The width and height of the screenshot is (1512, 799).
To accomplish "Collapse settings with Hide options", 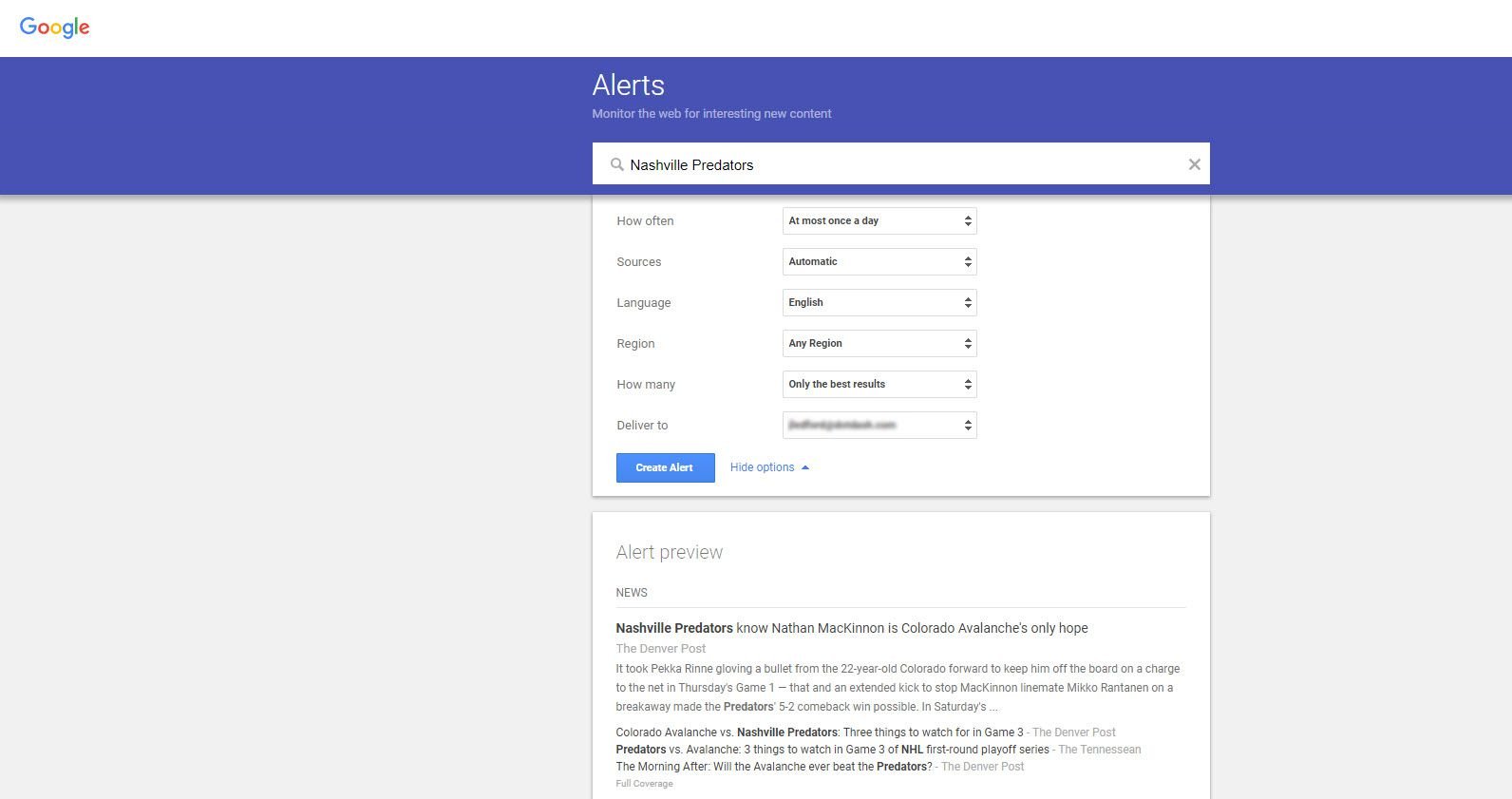I will 769,467.
